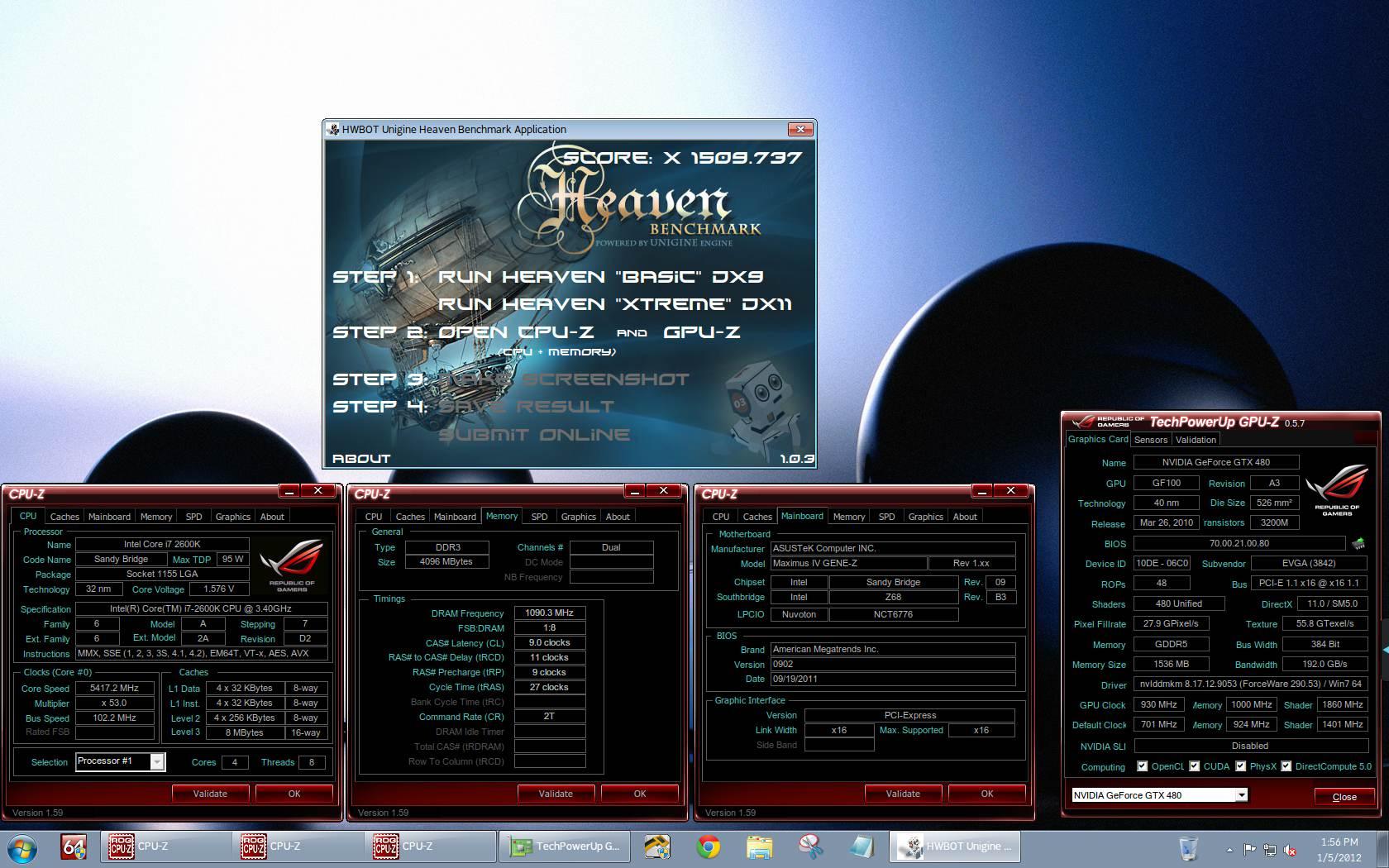Click OK in the CPU-Z Mainboard window
The width and height of the screenshot is (1389, 868).
coord(987,794)
